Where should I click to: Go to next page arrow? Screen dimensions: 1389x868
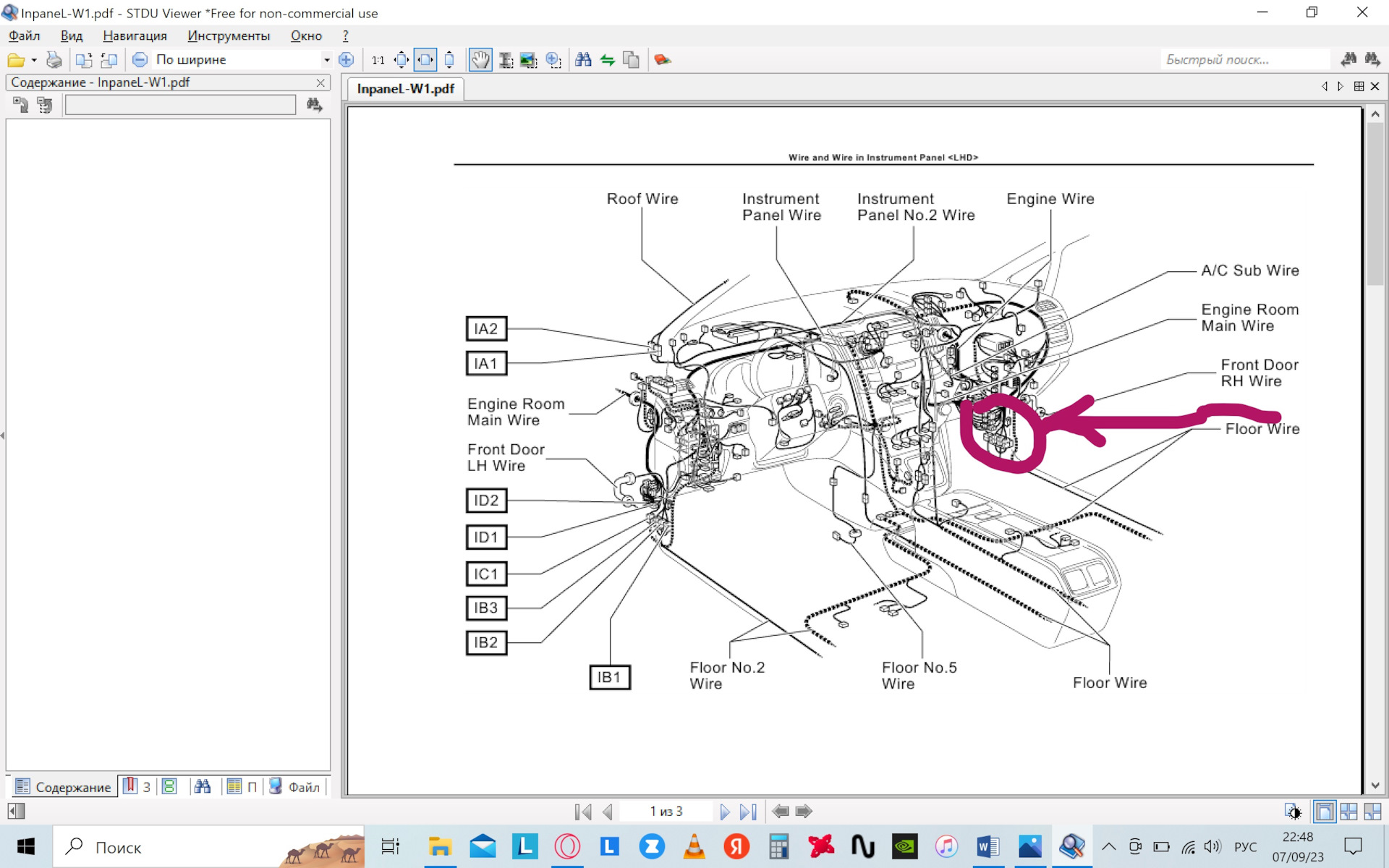point(724,812)
